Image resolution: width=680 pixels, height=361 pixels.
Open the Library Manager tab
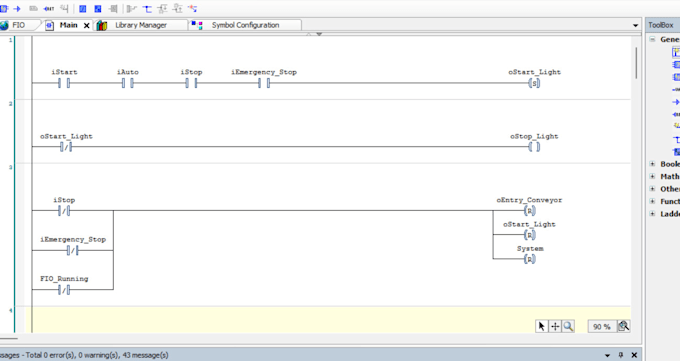click(x=141, y=25)
